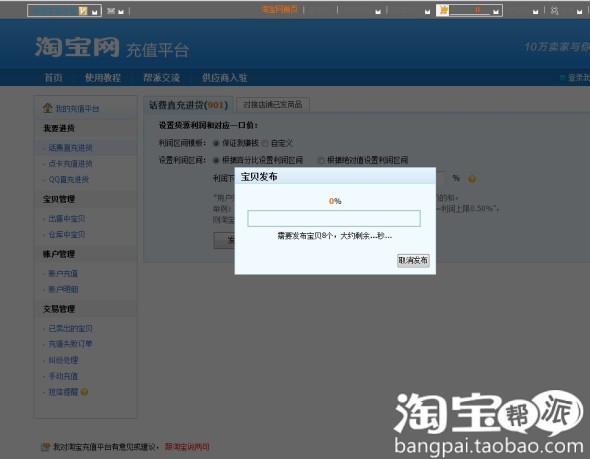This screenshot has height=459, width=590.
Task: Select the 保证我赚钱 profit template radio
Action: (x=216, y=143)
